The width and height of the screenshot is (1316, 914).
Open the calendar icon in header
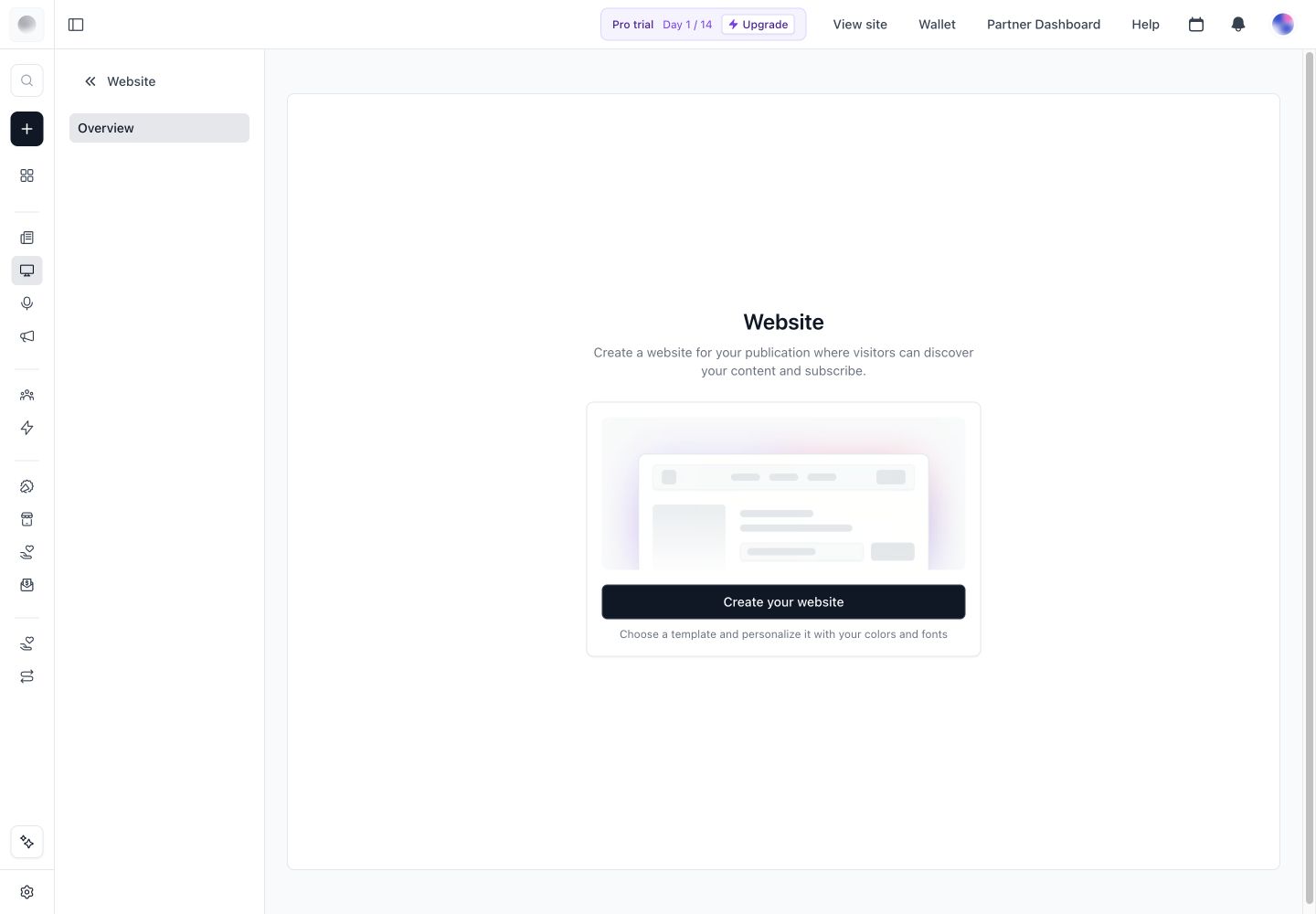(x=1195, y=25)
